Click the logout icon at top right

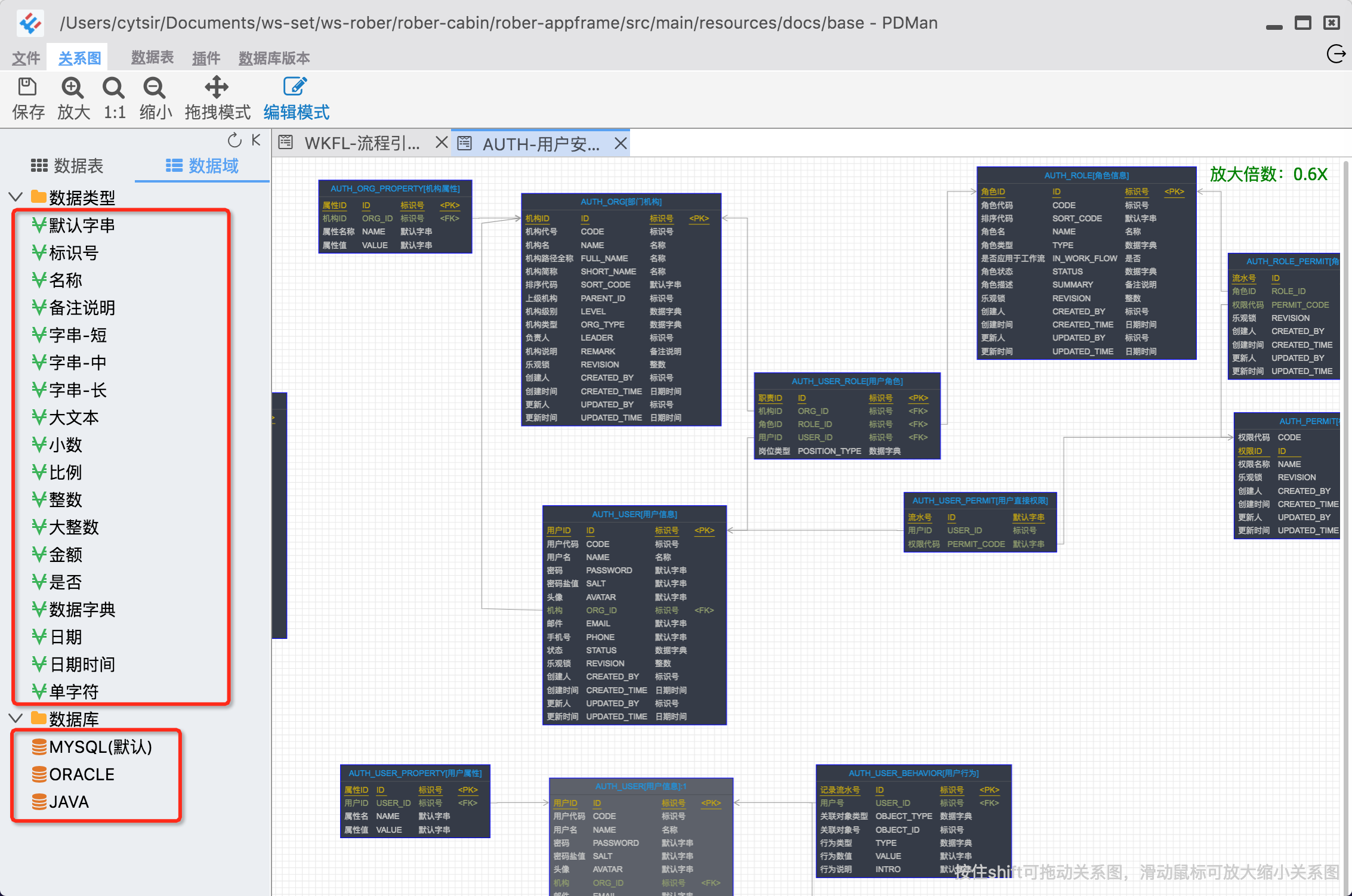click(x=1335, y=54)
